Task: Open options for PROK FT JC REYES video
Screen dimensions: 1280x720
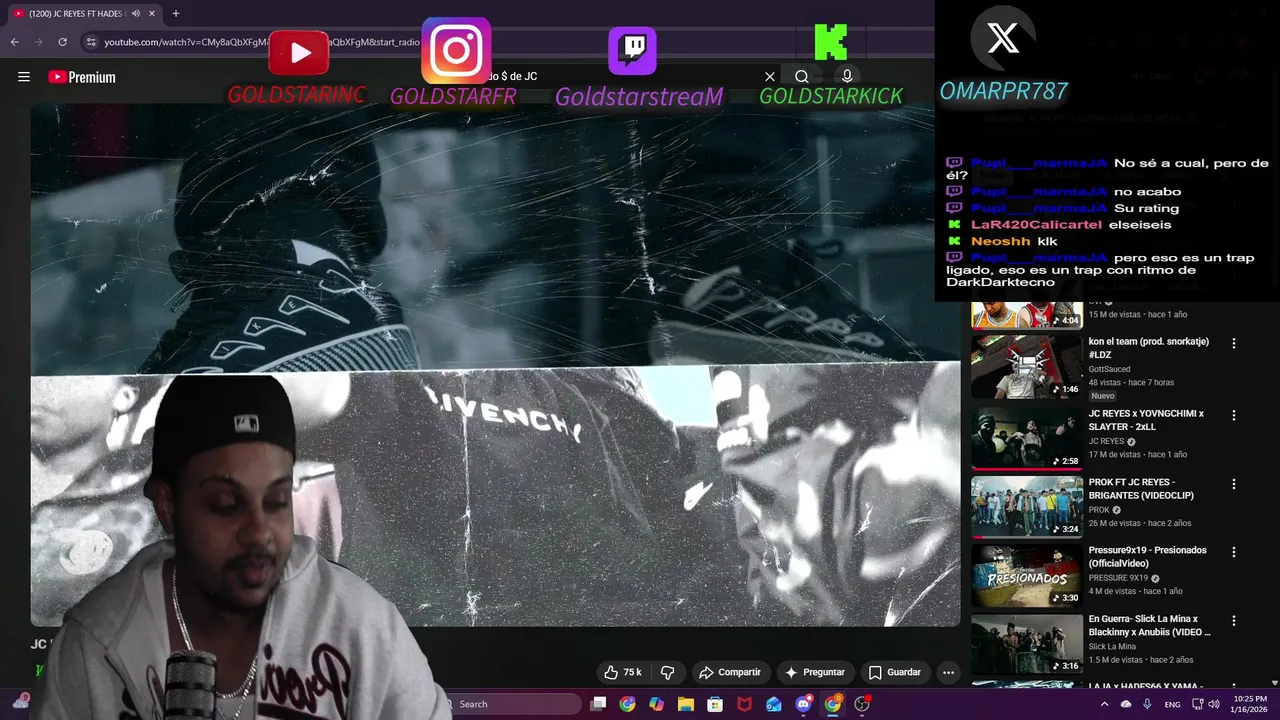Action: pos(1233,484)
